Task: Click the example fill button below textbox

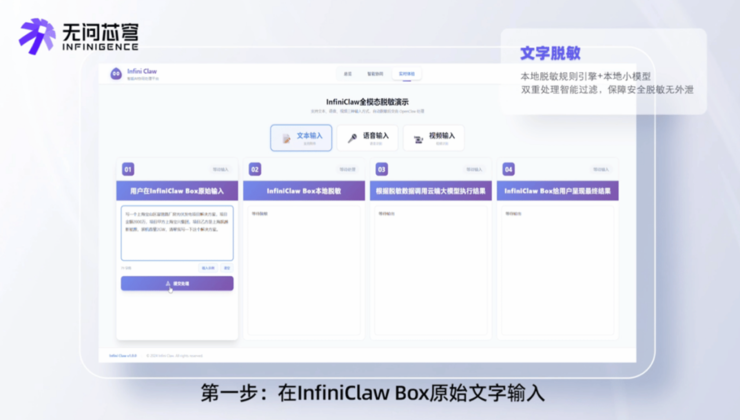Action: (207, 268)
